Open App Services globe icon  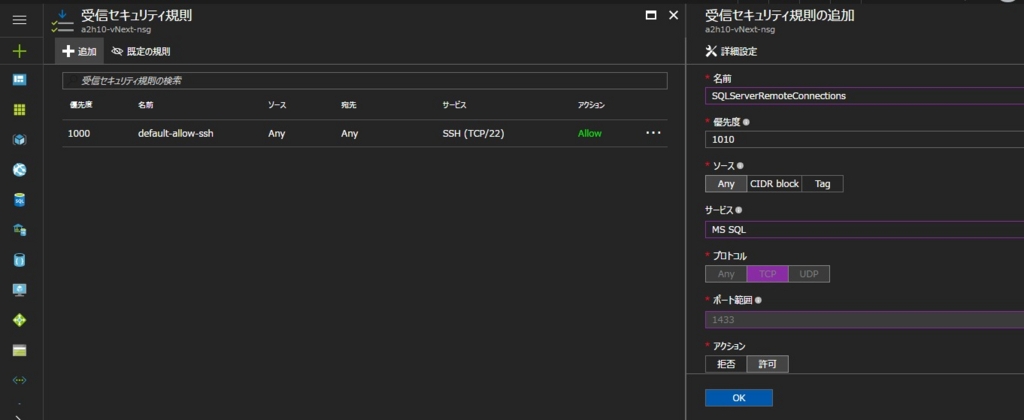click(20, 170)
